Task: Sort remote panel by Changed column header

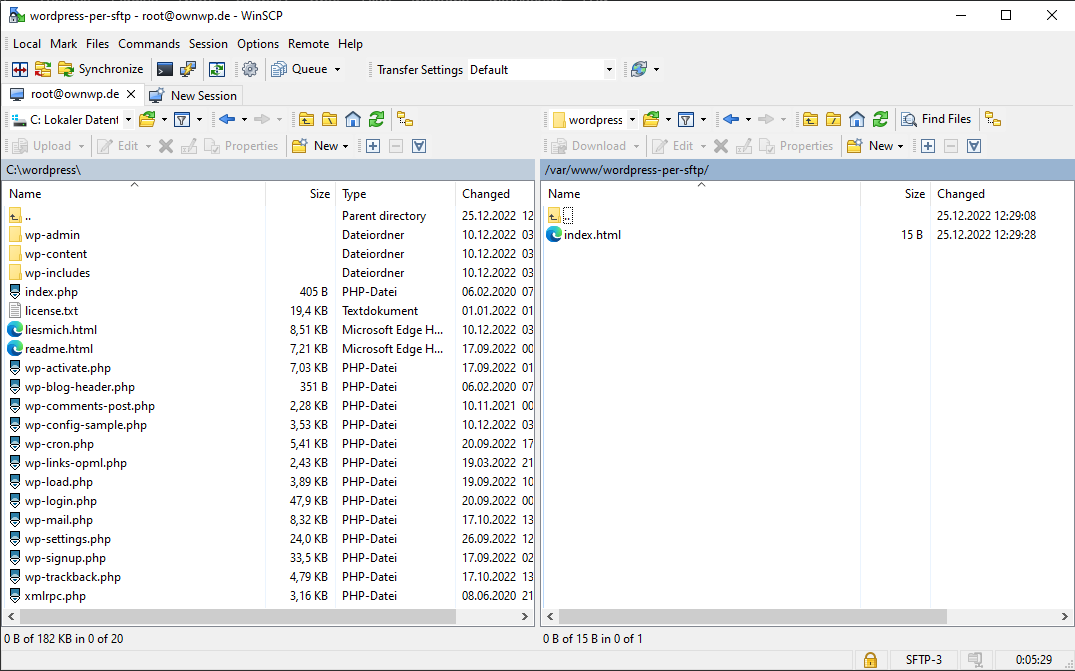Action: (x=1001, y=194)
